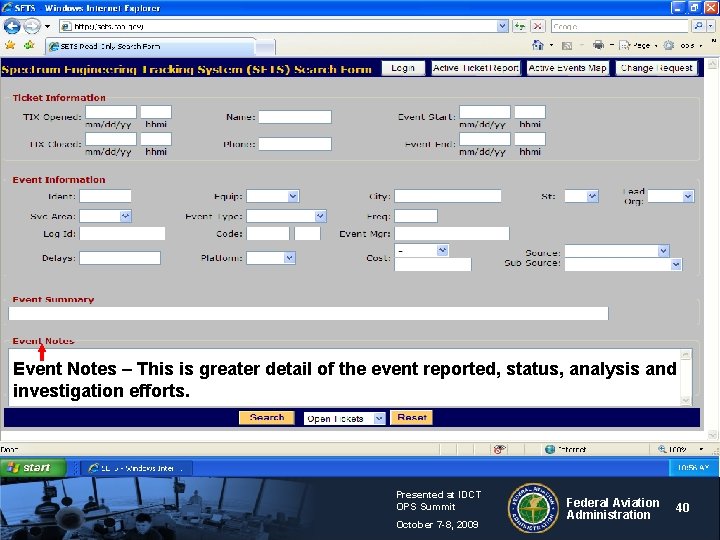The height and width of the screenshot is (540, 720).
Task: Click the Ident input field
Action: 105,196
